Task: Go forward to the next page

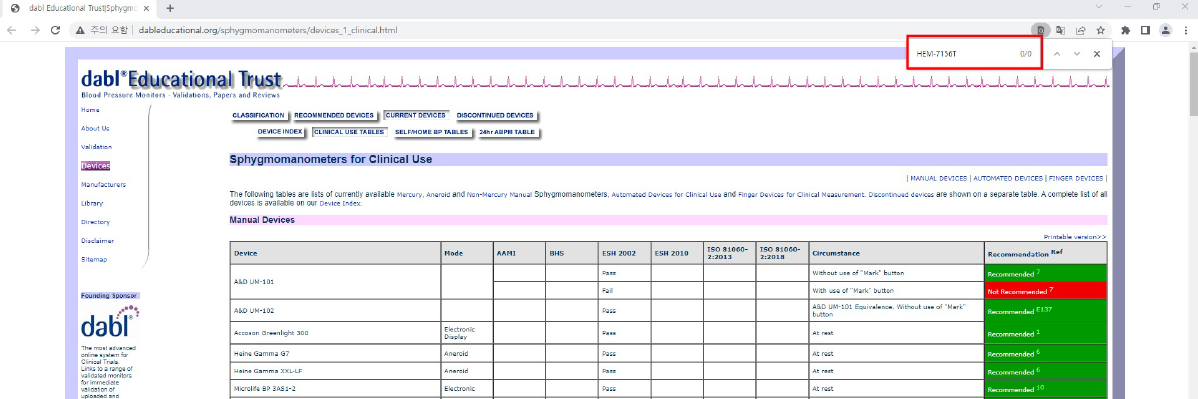Action: pos(34,31)
